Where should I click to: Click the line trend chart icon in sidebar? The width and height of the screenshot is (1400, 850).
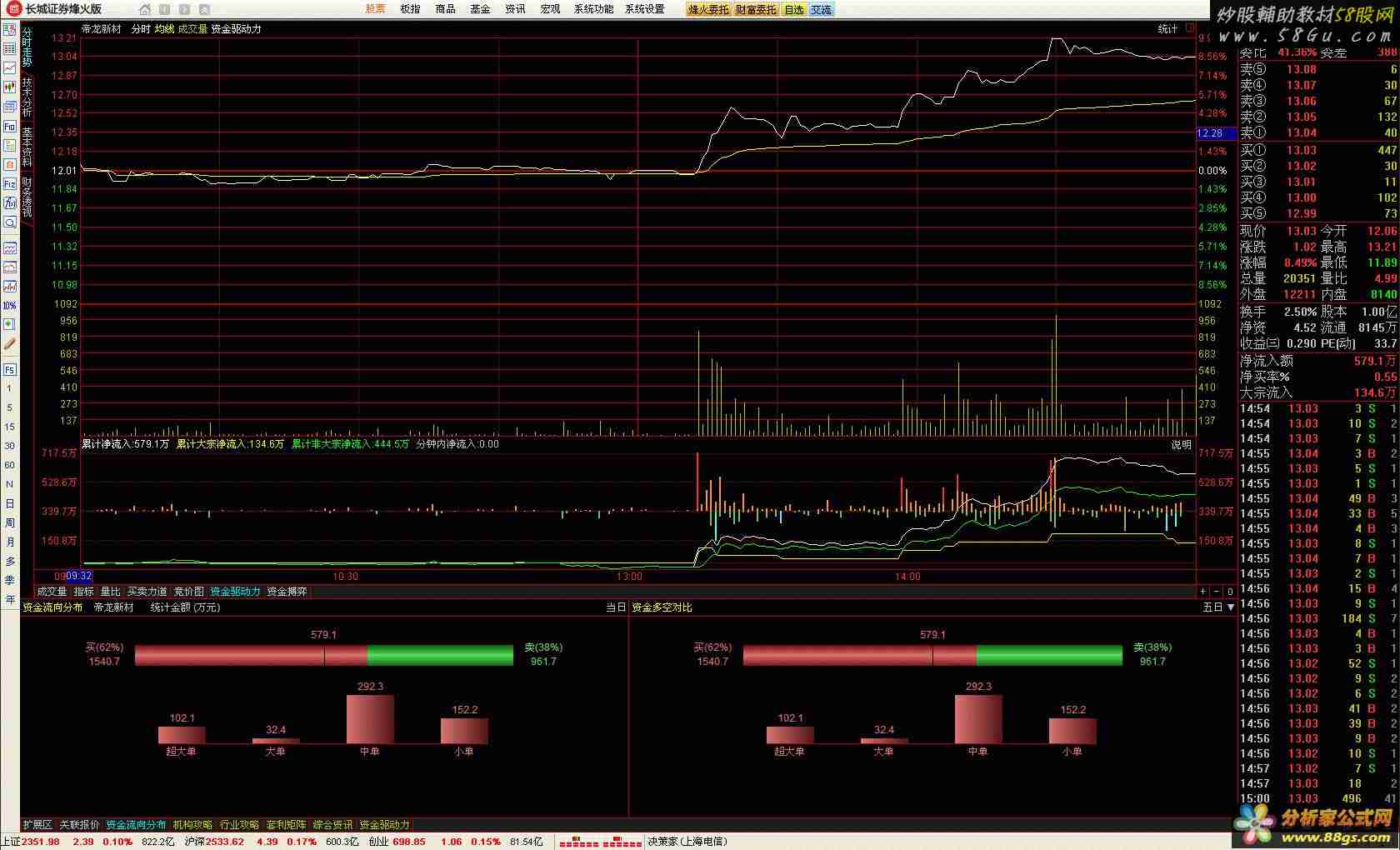click(10, 67)
